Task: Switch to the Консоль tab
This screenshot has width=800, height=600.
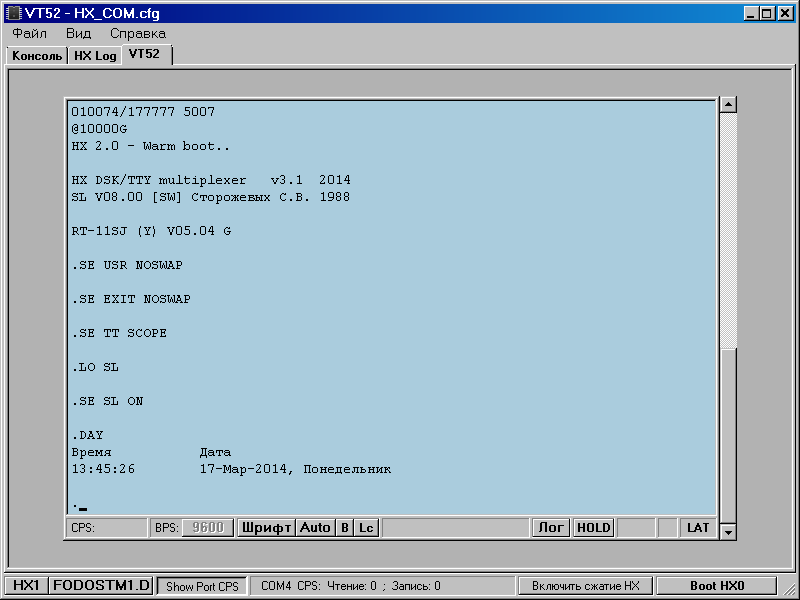Action: 37,56
